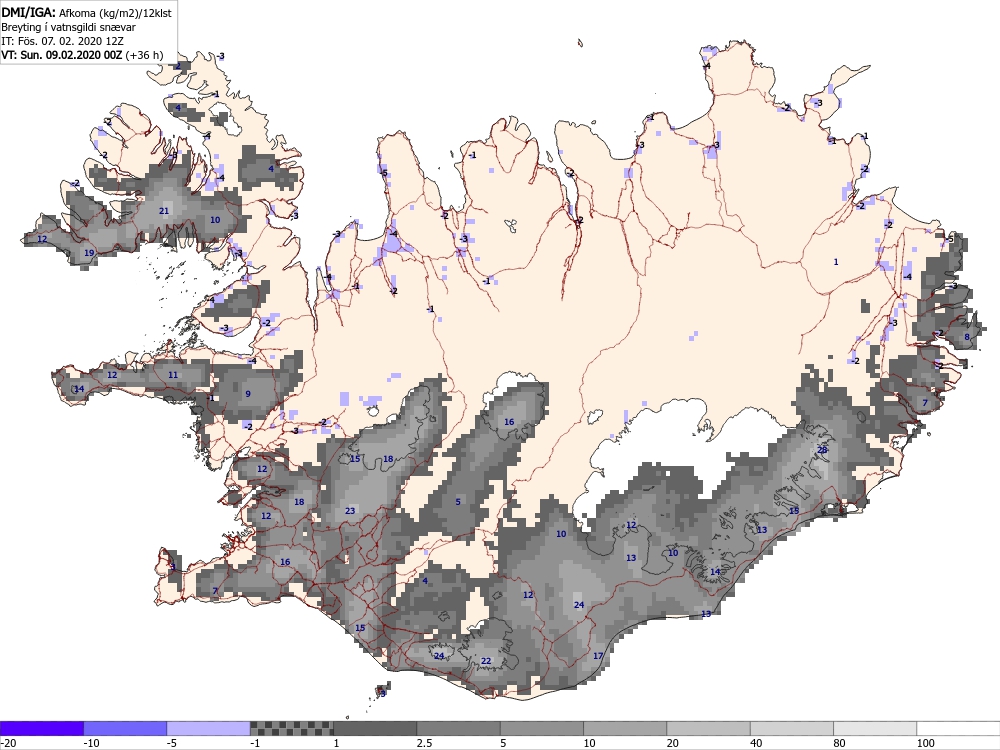This screenshot has width=1000, height=750.
Task: Click the '-1' legend scale label
Action: point(255,743)
